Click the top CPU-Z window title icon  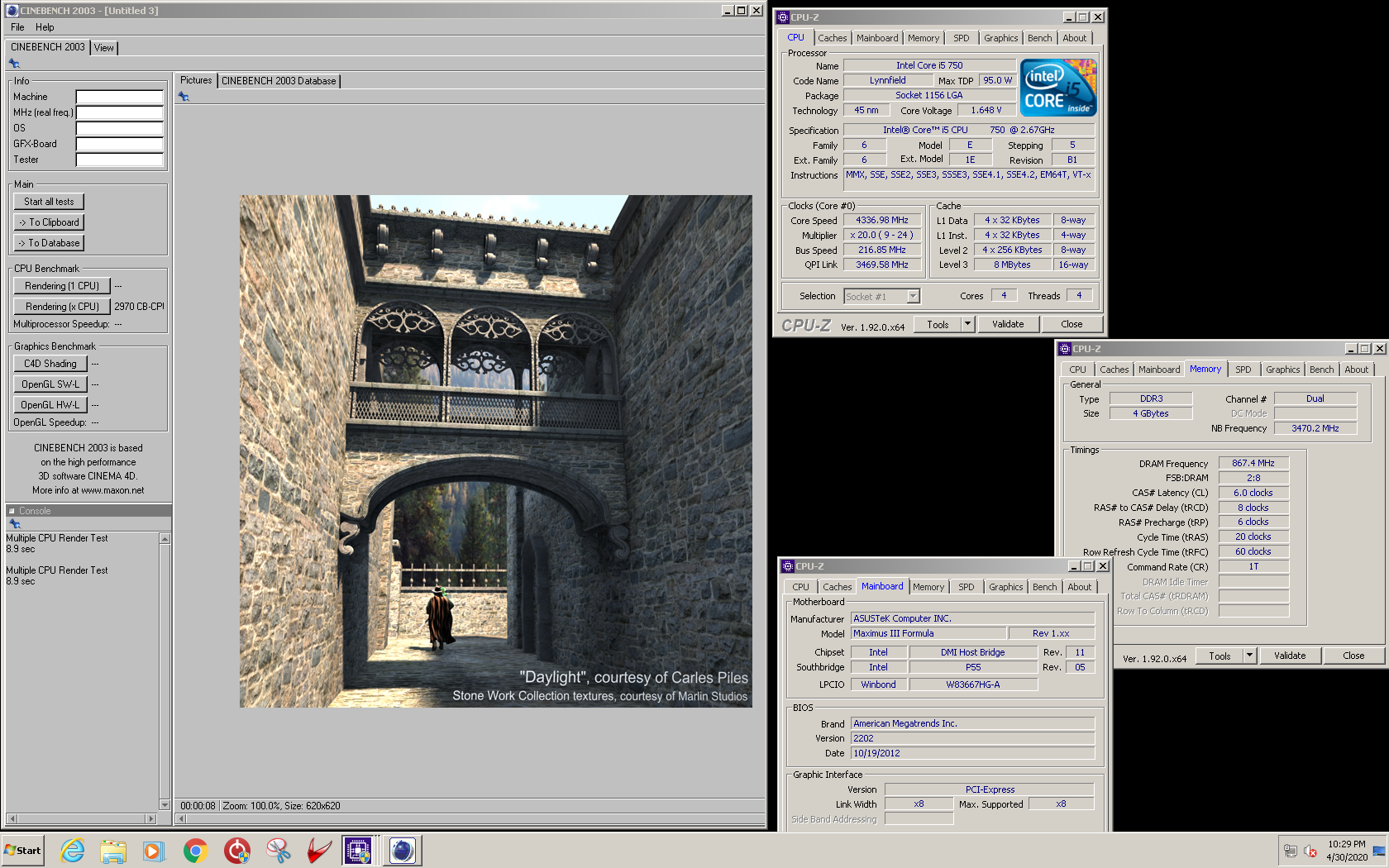tap(783, 17)
